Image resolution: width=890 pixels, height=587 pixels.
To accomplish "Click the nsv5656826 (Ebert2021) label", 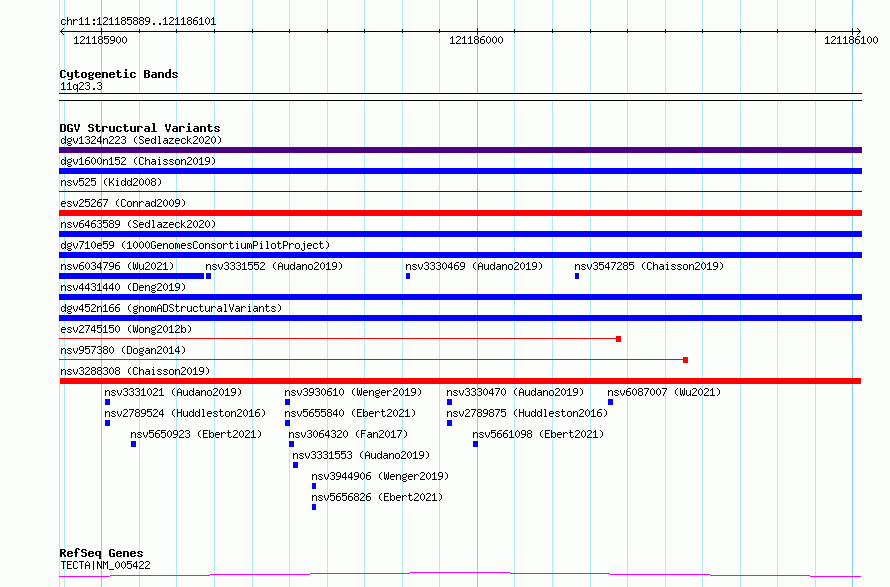I will pyautogui.click(x=377, y=497).
